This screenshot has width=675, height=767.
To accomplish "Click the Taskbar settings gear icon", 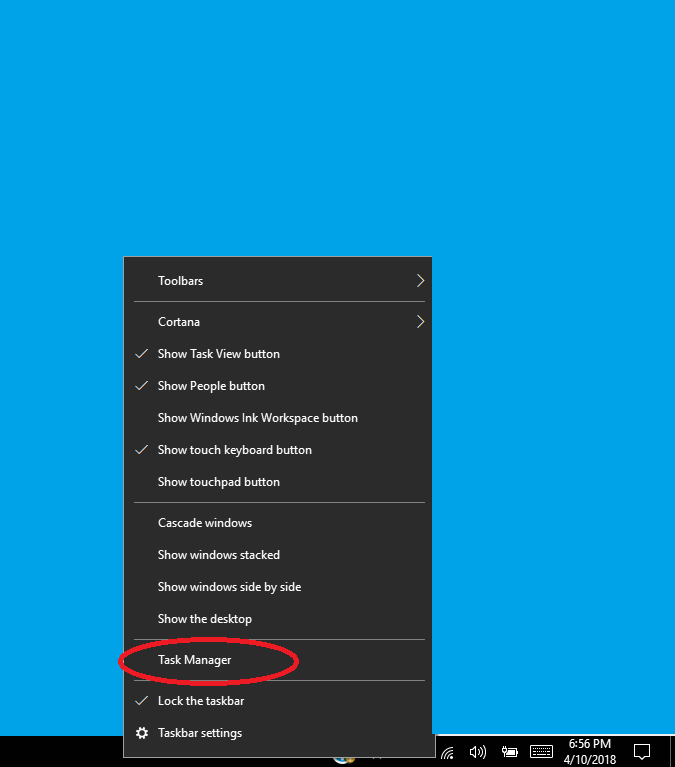I will tap(142, 733).
